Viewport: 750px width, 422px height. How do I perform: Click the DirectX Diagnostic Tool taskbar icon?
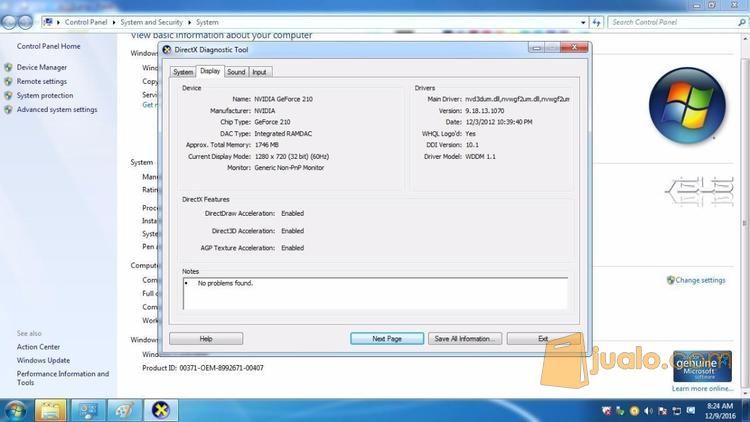tap(159, 410)
